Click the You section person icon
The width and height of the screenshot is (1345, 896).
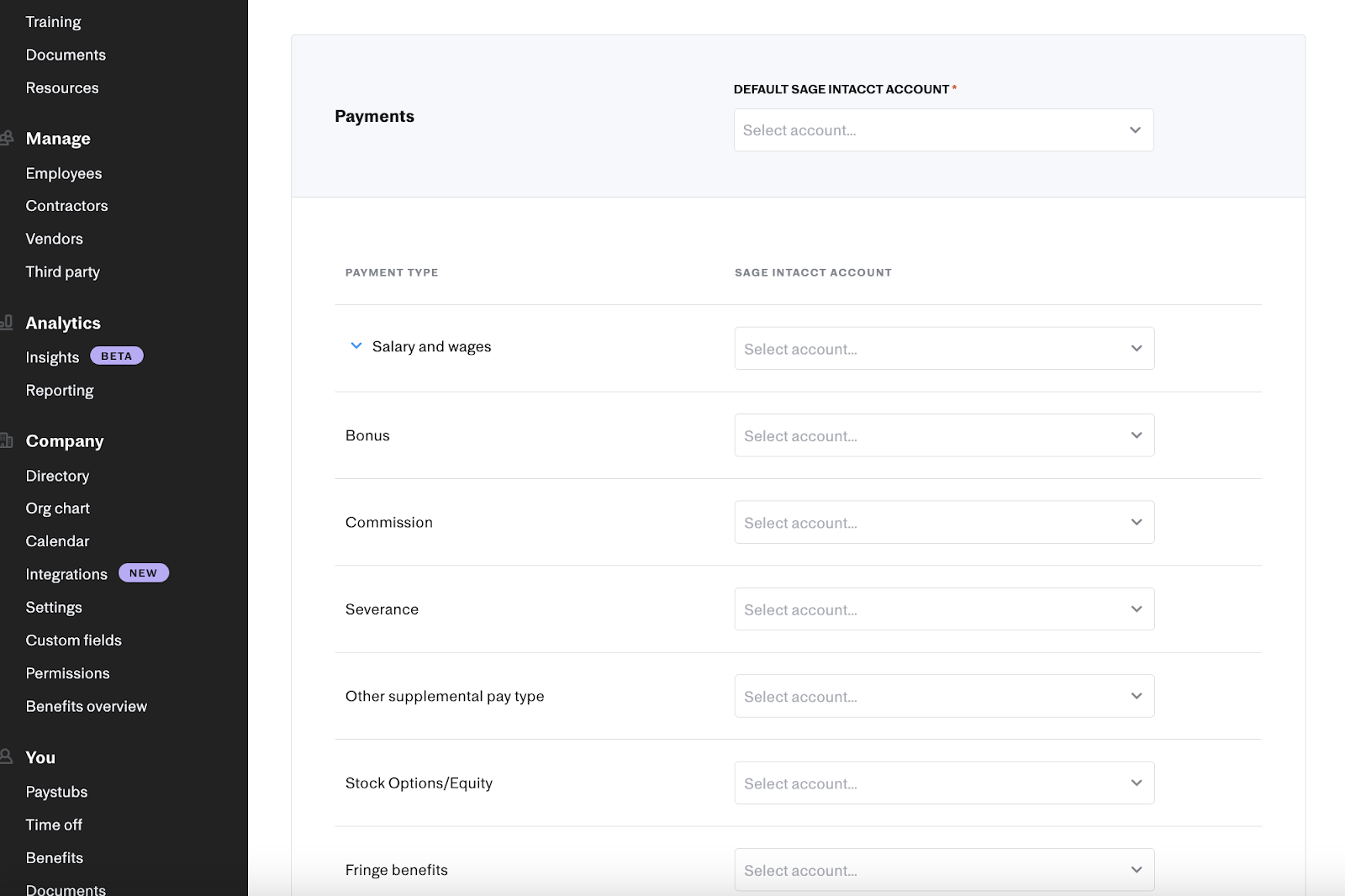pyautogui.click(x=7, y=756)
